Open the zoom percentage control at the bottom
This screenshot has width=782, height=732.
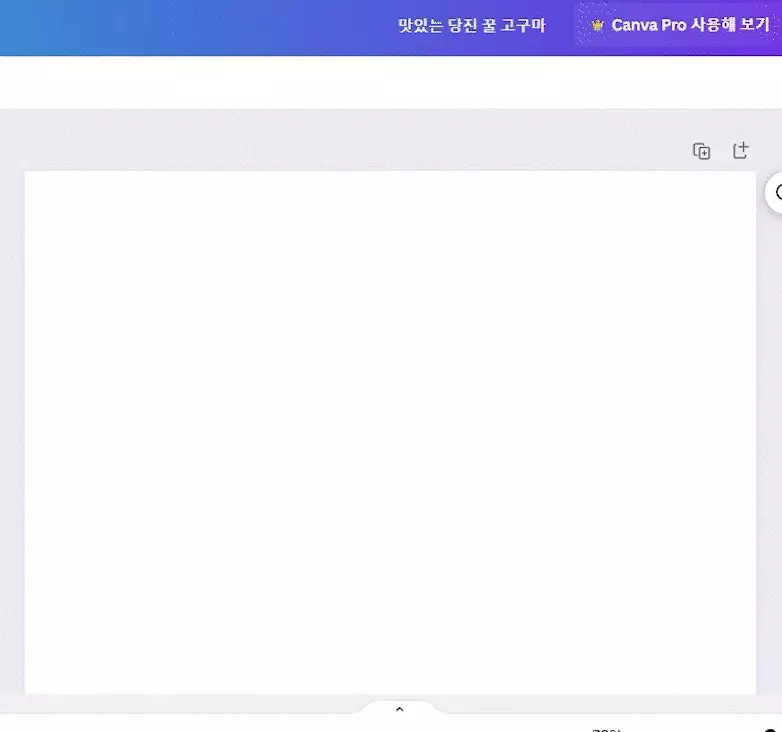pyautogui.click(x=606, y=728)
